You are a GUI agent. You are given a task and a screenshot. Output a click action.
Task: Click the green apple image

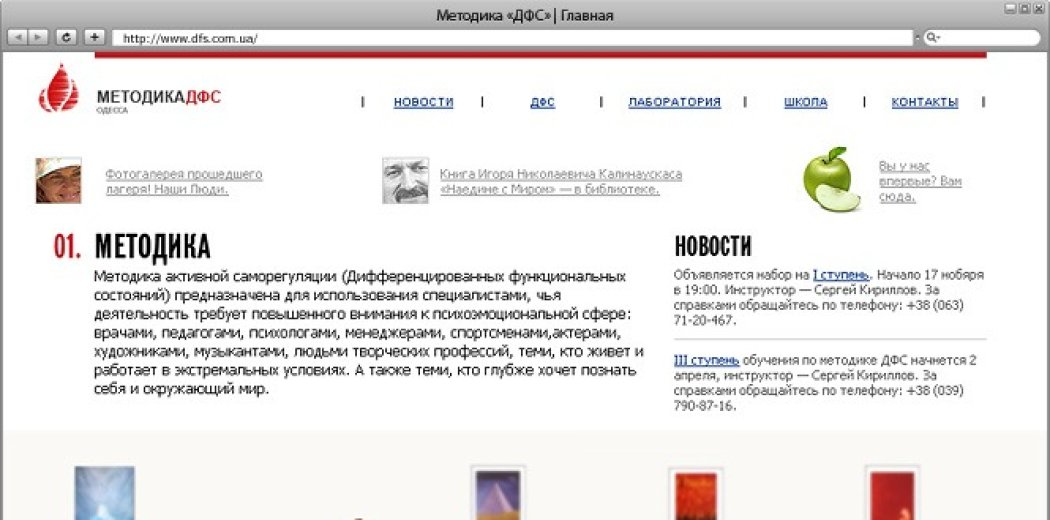tap(831, 180)
